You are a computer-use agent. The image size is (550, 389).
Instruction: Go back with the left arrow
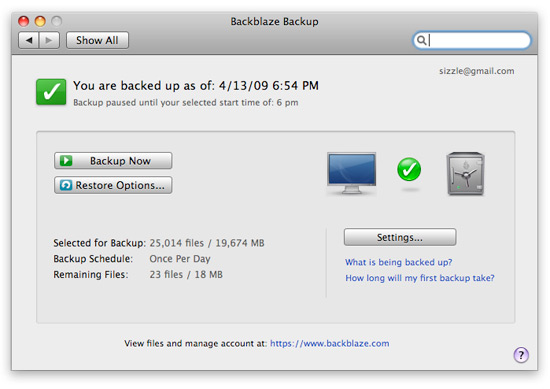[x=29, y=40]
